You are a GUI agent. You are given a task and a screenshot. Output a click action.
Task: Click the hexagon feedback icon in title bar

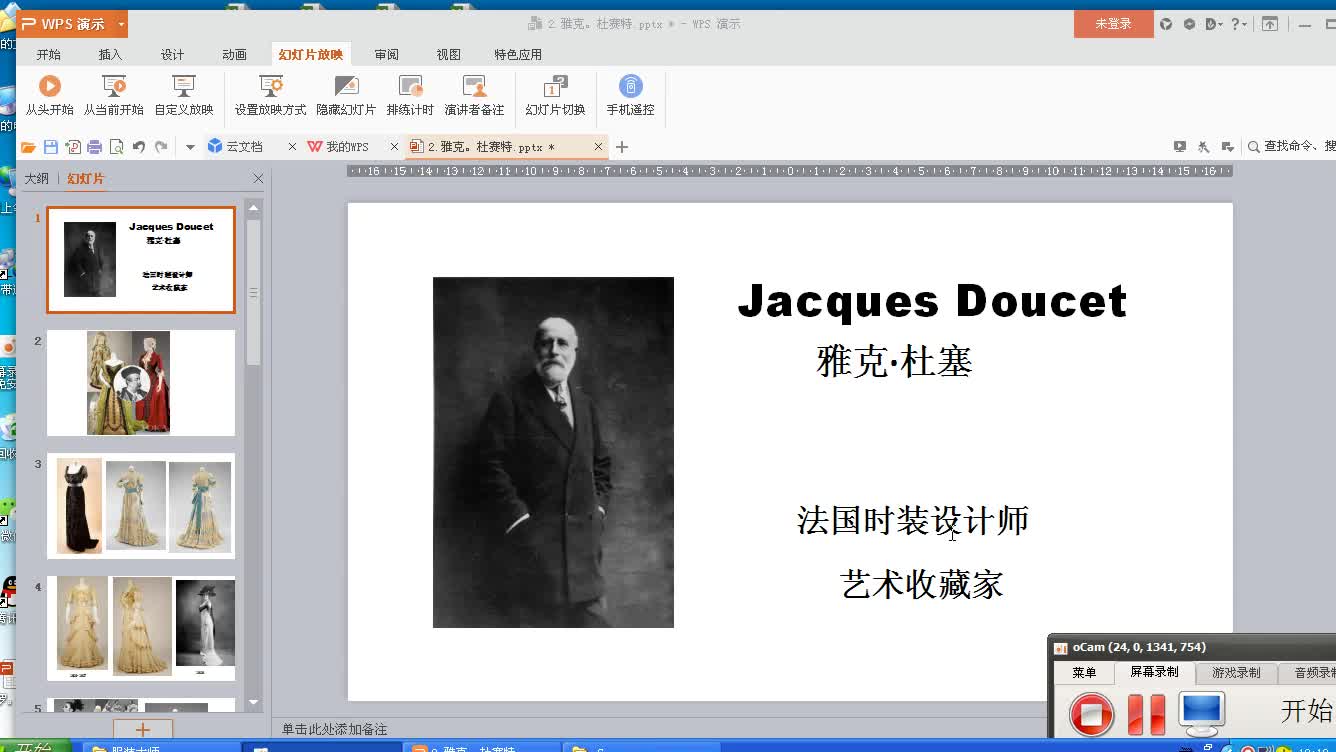[1190, 24]
